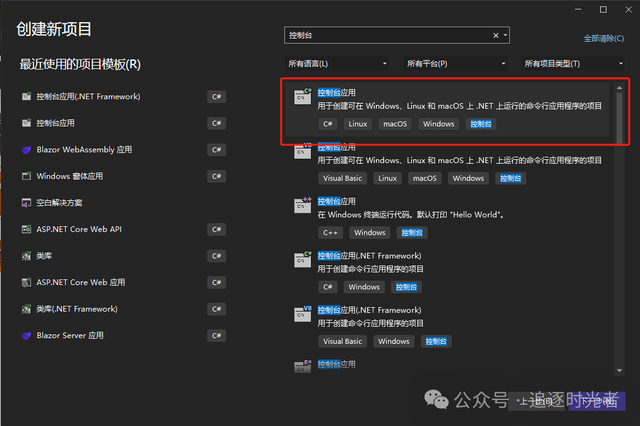Click icon beside recent 控制台应用 template
This screenshot has width=640, height=426.
pos(27,123)
